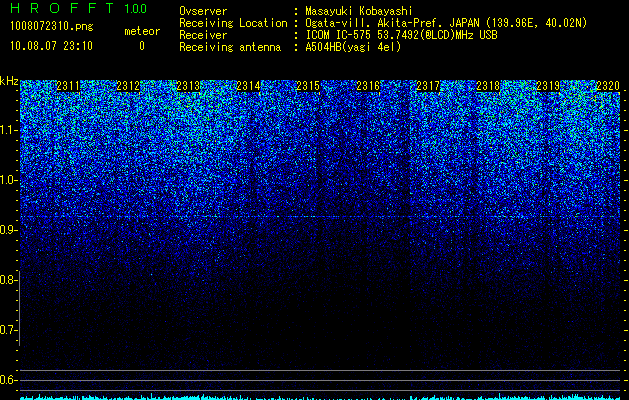Image resolution: width=629 pixels, height=400 pixels.
Task: Click the date stamp 10.08.07 23:10
Action: click(52, 46)
